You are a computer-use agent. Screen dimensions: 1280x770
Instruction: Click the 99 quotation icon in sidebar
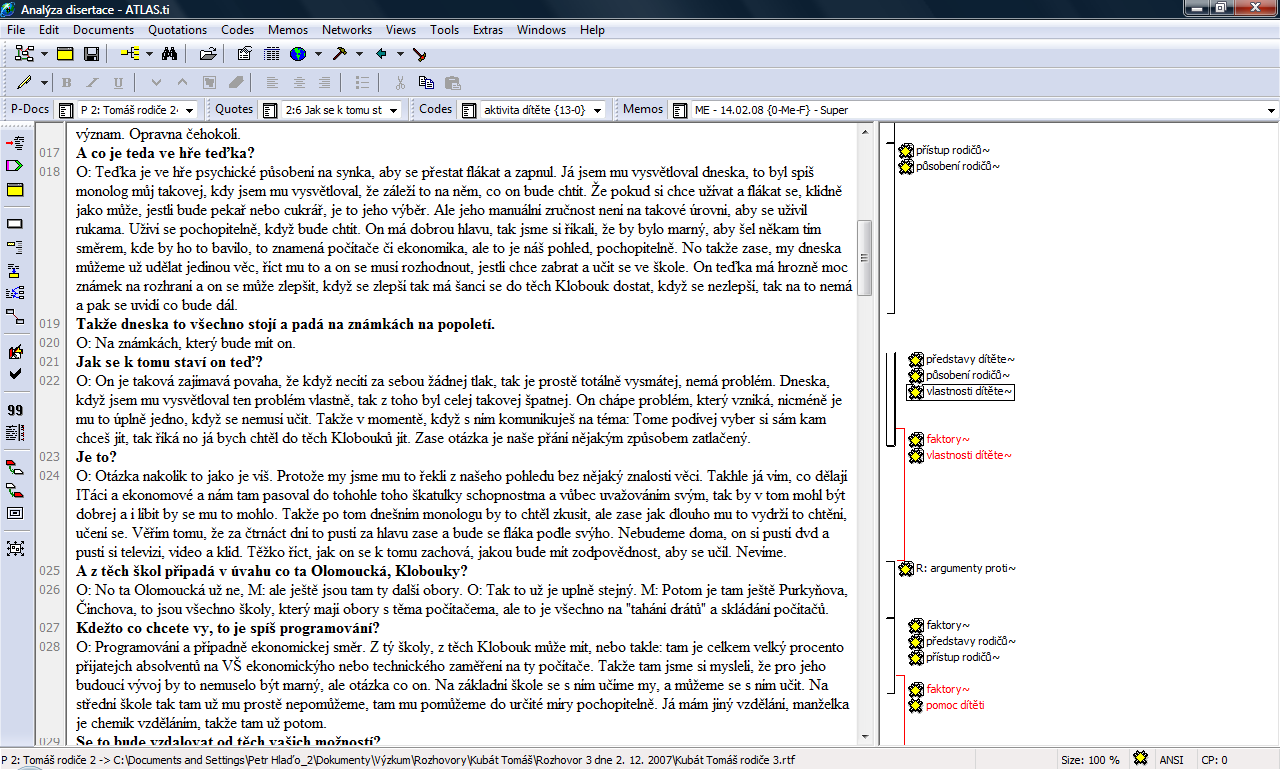pyautogui.click(x=15, y=410)
